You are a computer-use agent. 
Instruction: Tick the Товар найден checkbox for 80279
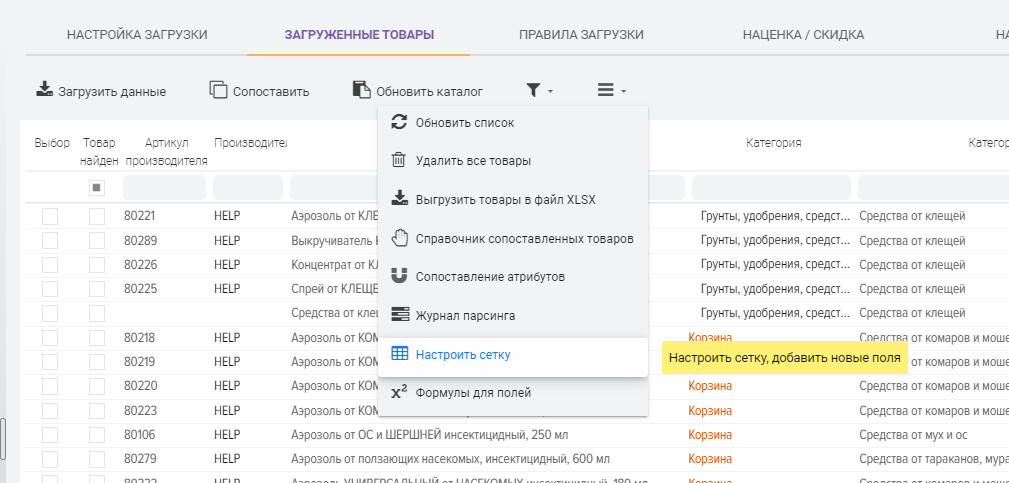click(x=97, y=459)
